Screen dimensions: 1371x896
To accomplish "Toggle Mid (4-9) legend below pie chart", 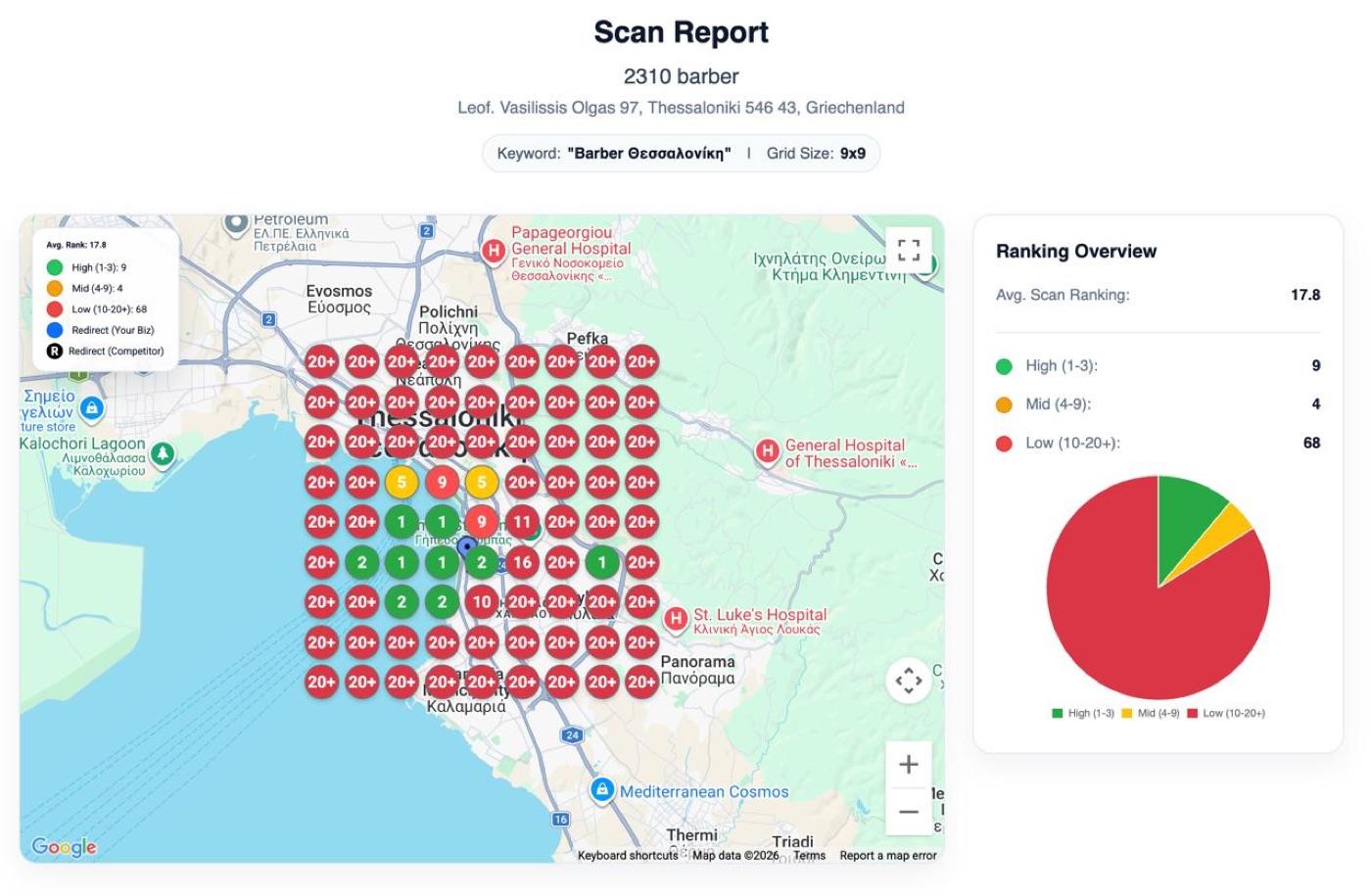I will 1153,713.
